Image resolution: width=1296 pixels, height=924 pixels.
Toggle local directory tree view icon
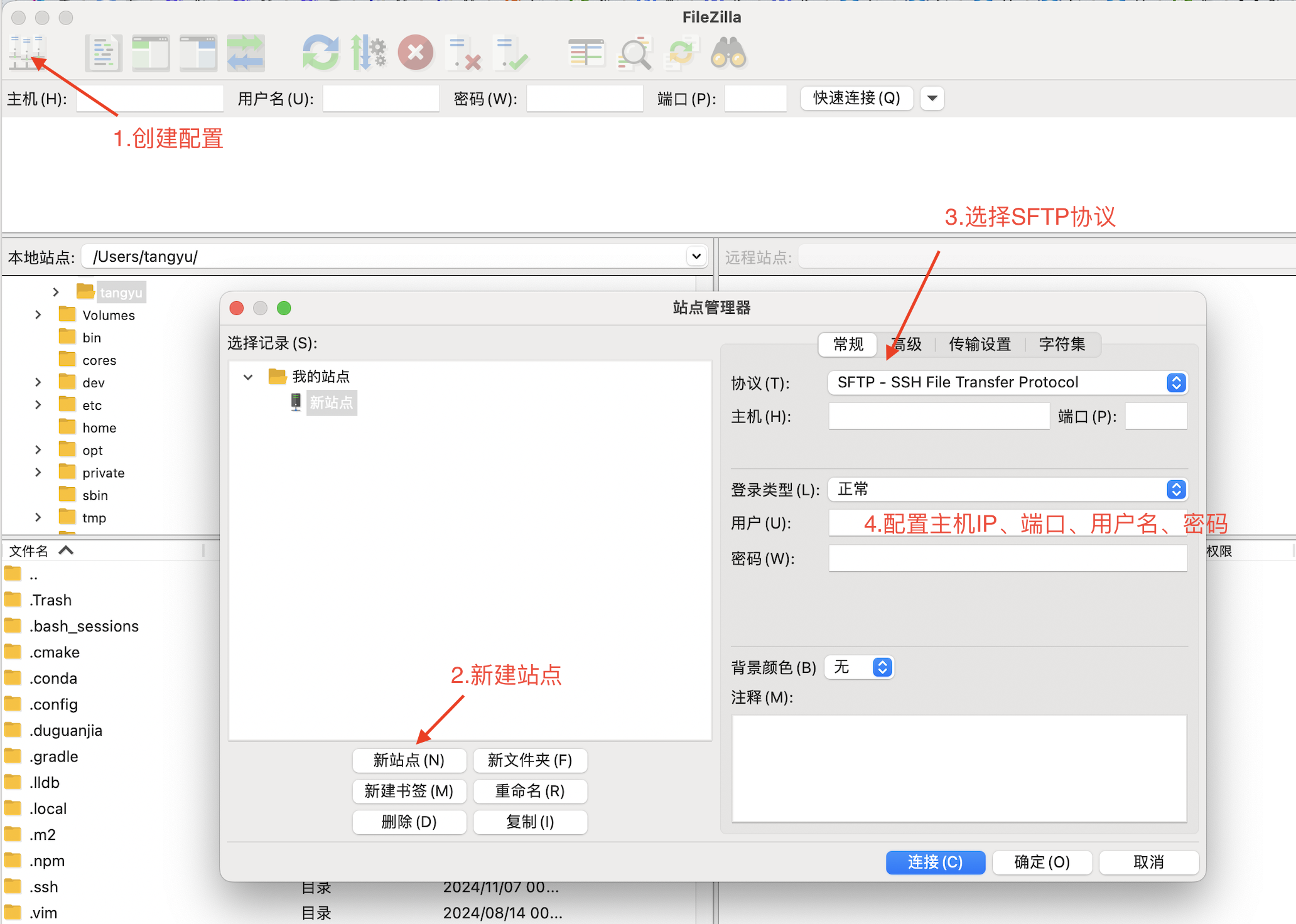(151, 53)
